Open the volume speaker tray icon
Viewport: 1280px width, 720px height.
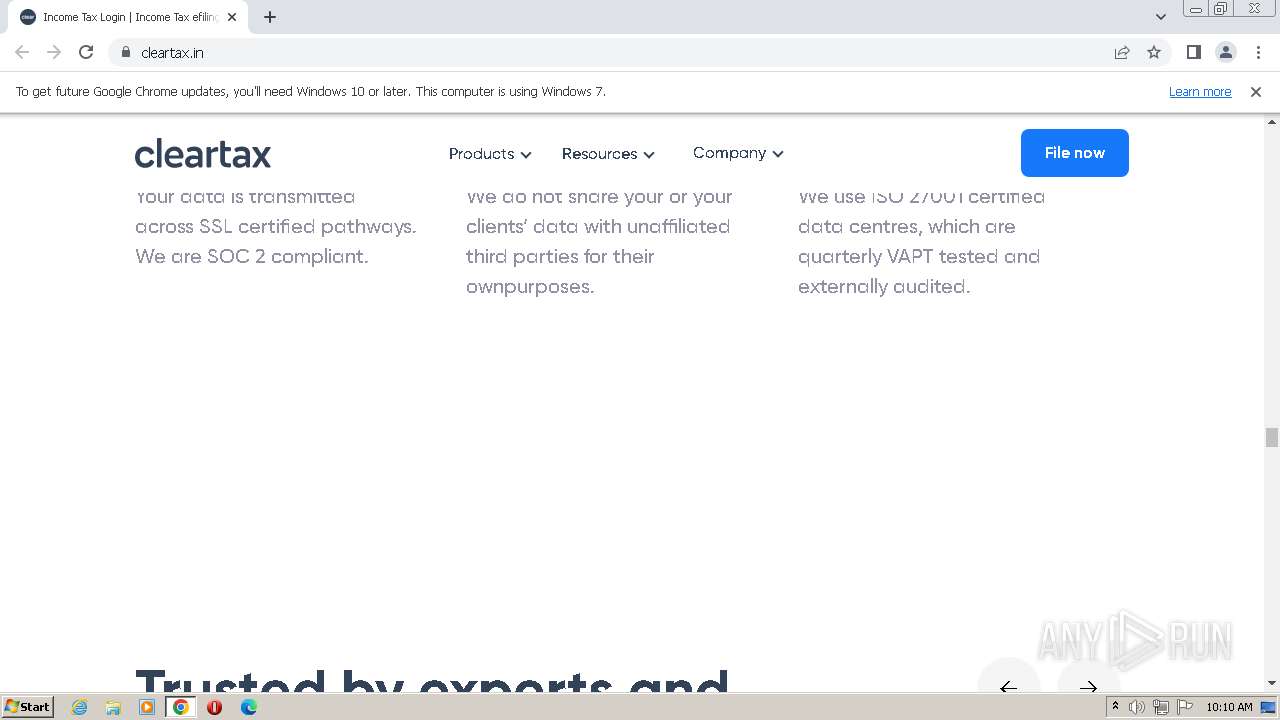pyautogui.click(x=1137, y=707)
